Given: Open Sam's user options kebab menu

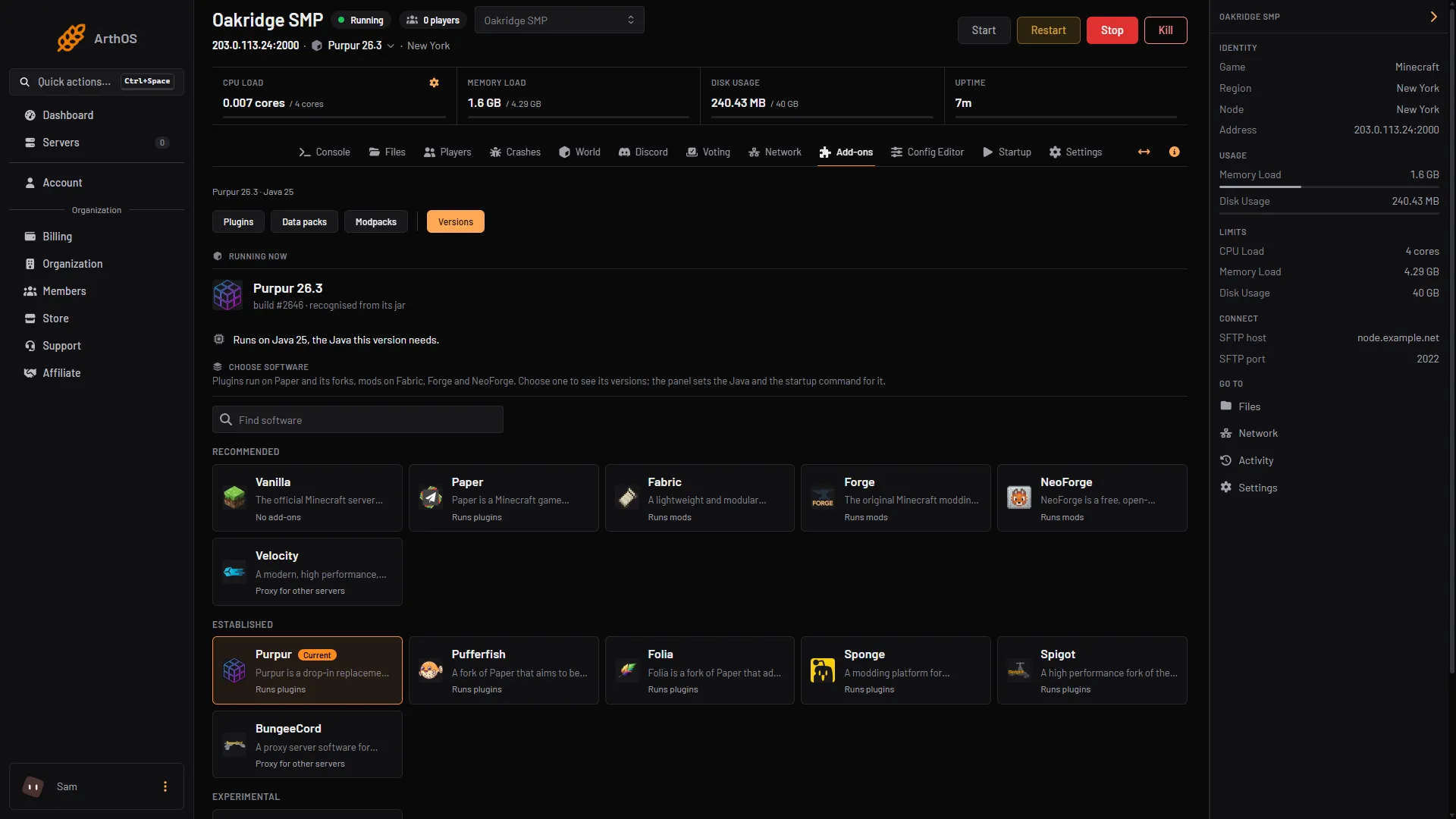Looking at the screenshot, I should point(165,786).
